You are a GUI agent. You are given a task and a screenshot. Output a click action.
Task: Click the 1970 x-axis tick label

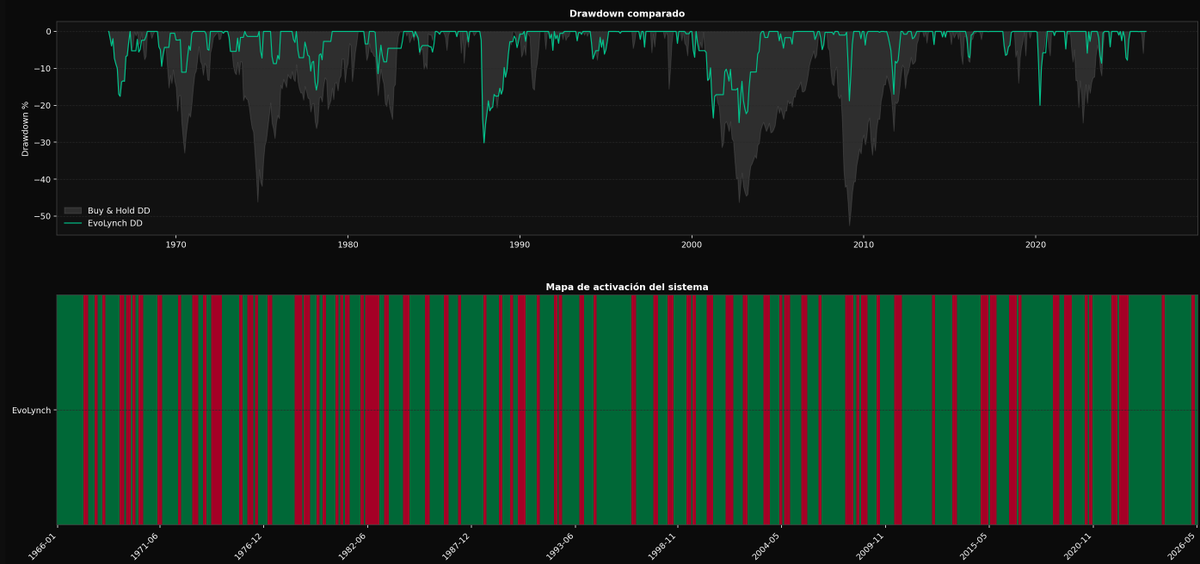tap(176, 244)
